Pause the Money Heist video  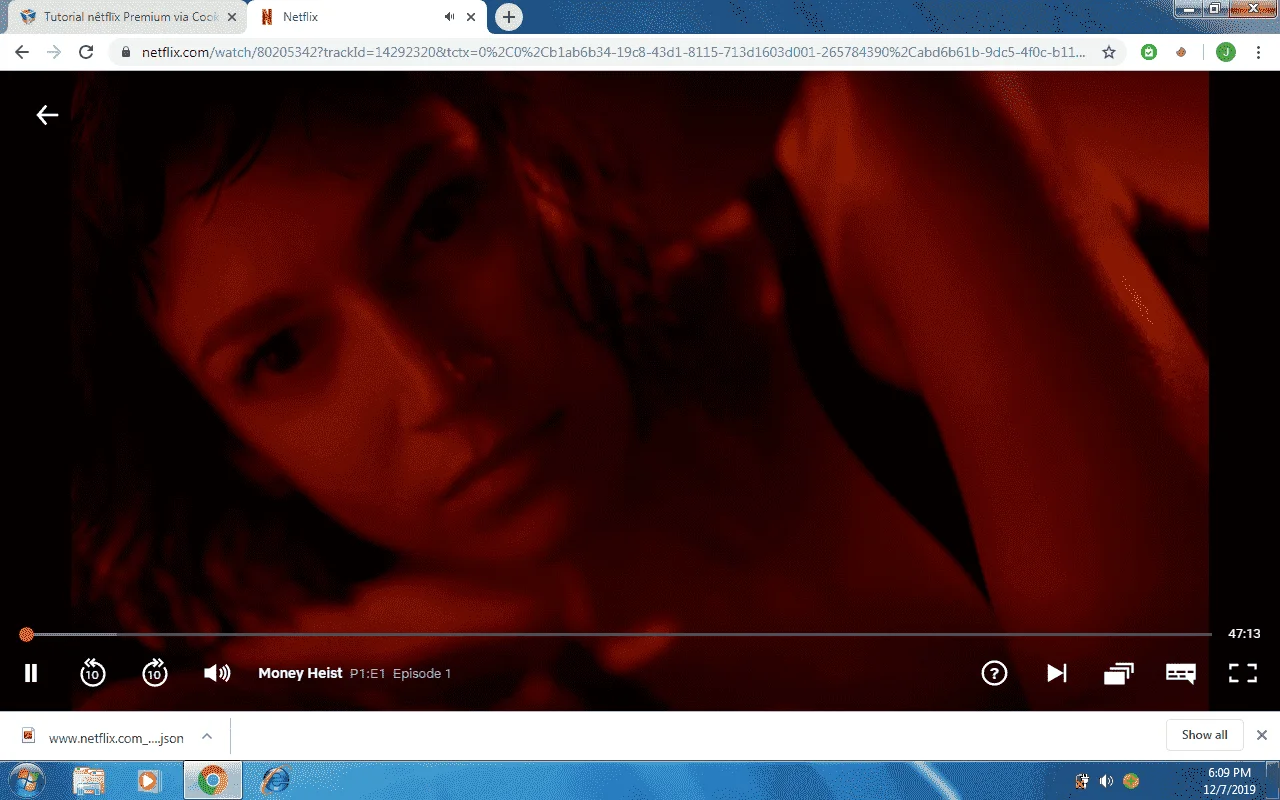[x=31, y=673]
